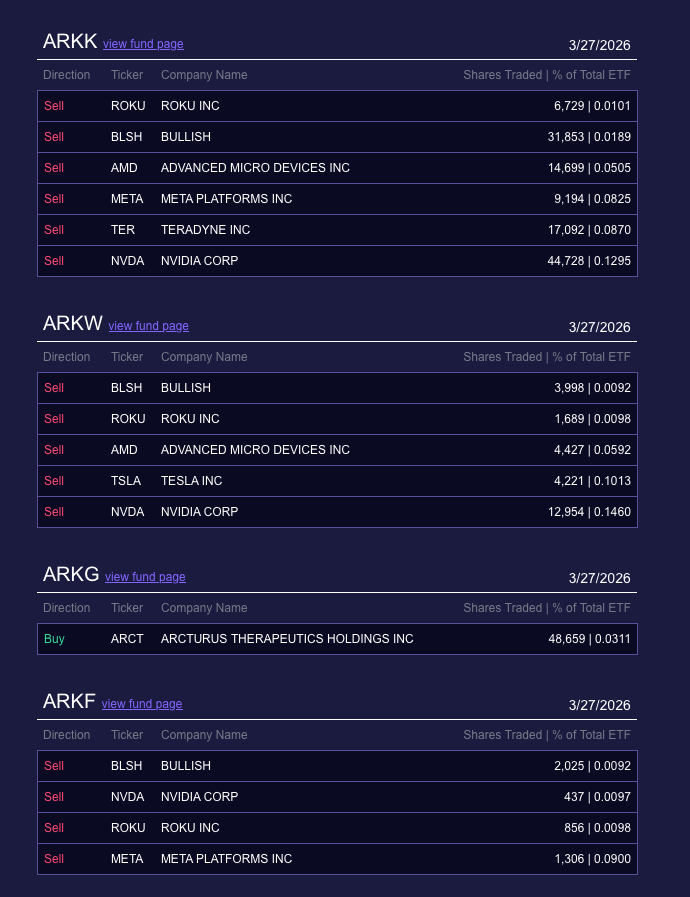Click the Buy direction label
Image resolution: width=690 pixels, height=897 pixels.
[54, 639]
